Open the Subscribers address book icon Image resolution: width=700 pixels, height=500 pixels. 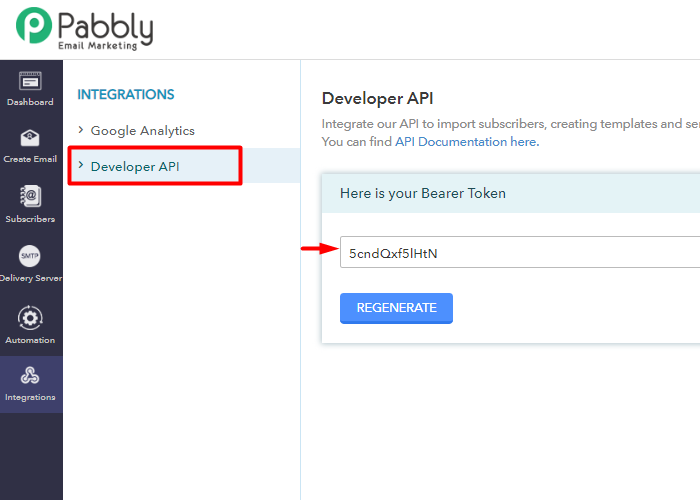click(x=30, y=196)
